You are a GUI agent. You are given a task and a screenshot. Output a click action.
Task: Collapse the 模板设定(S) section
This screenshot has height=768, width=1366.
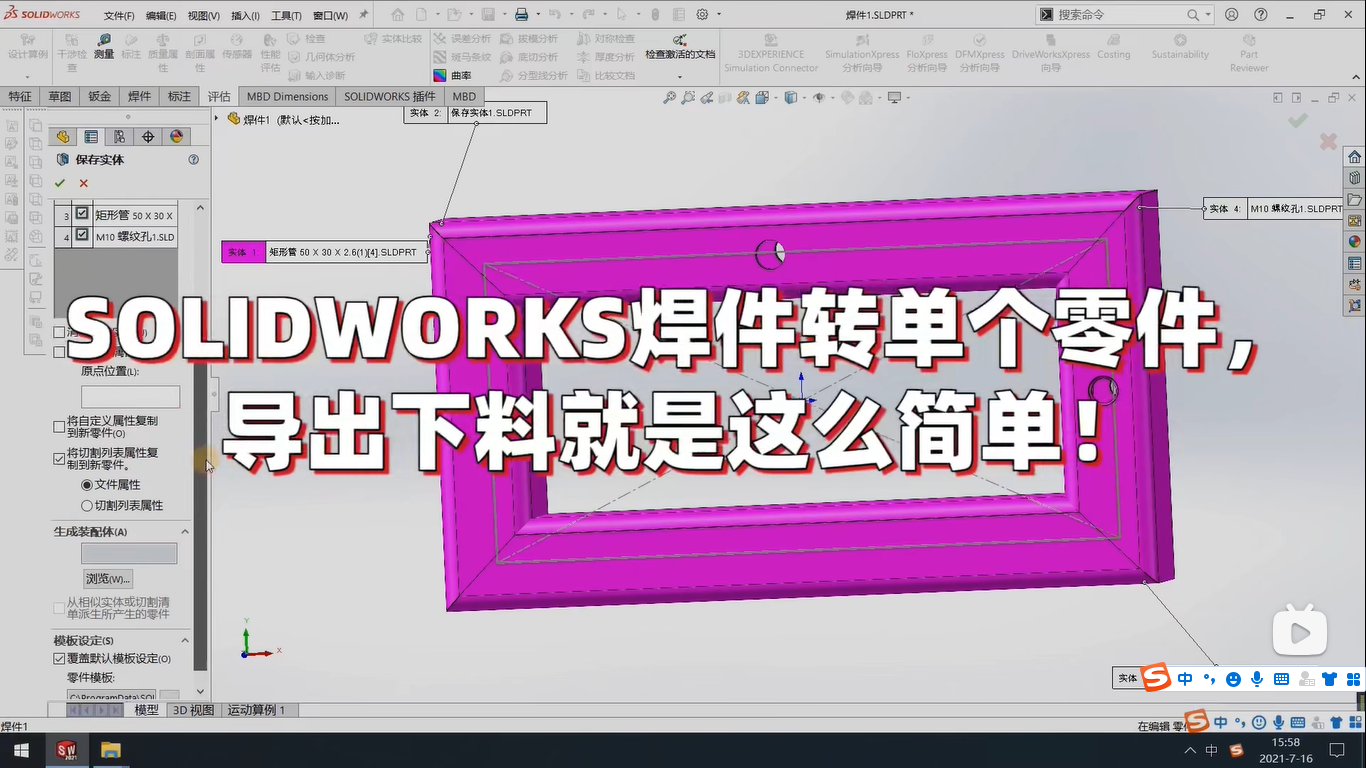click(x=185, y=640)
